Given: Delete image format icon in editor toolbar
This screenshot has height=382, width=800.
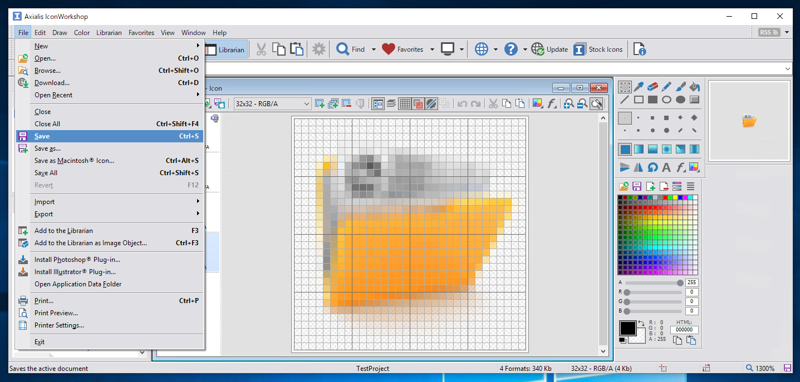Looking at the screenshot, I should [x=346, y=104].
